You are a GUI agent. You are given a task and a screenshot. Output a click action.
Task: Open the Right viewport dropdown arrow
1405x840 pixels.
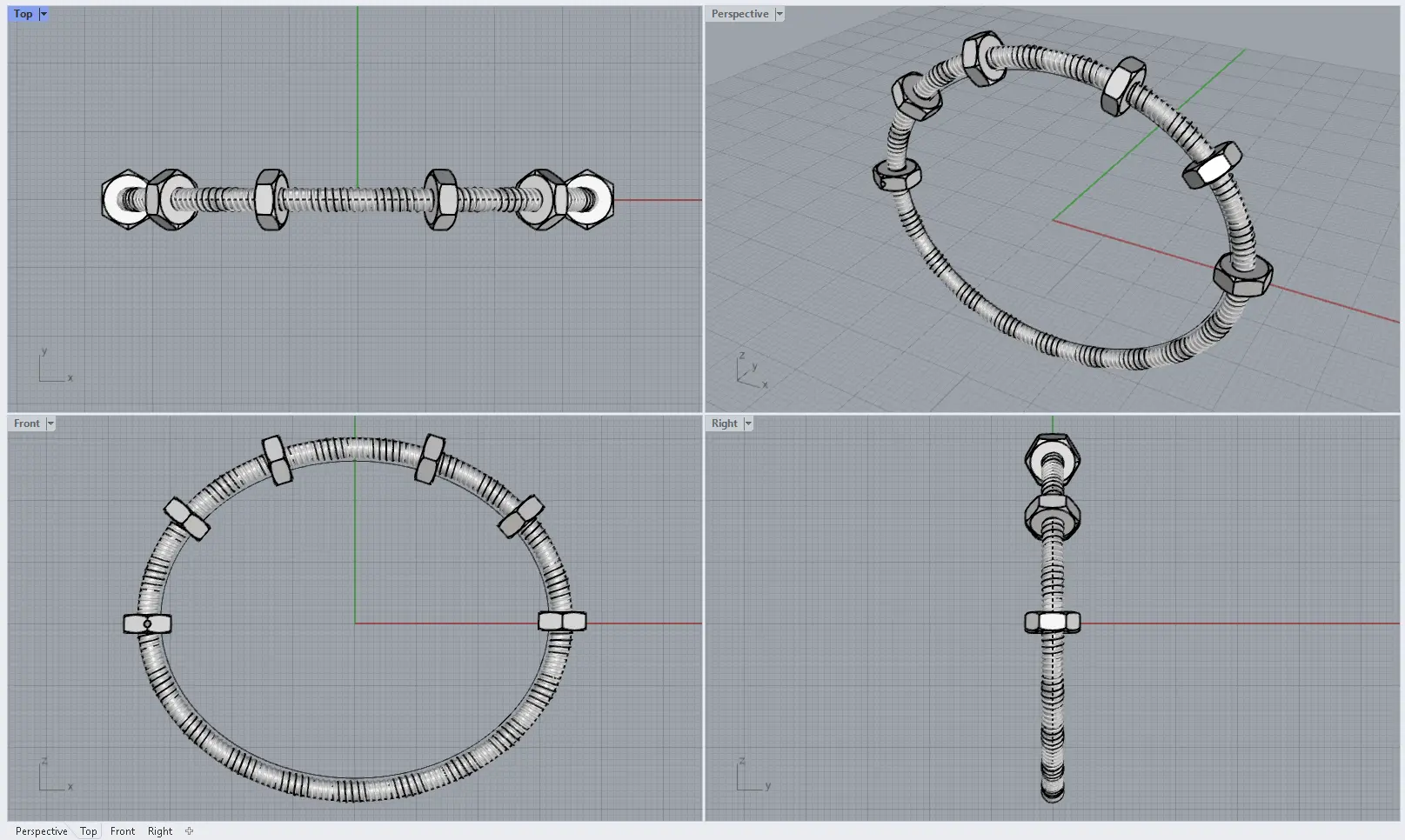pyautogui.click(x=748, y=423)
